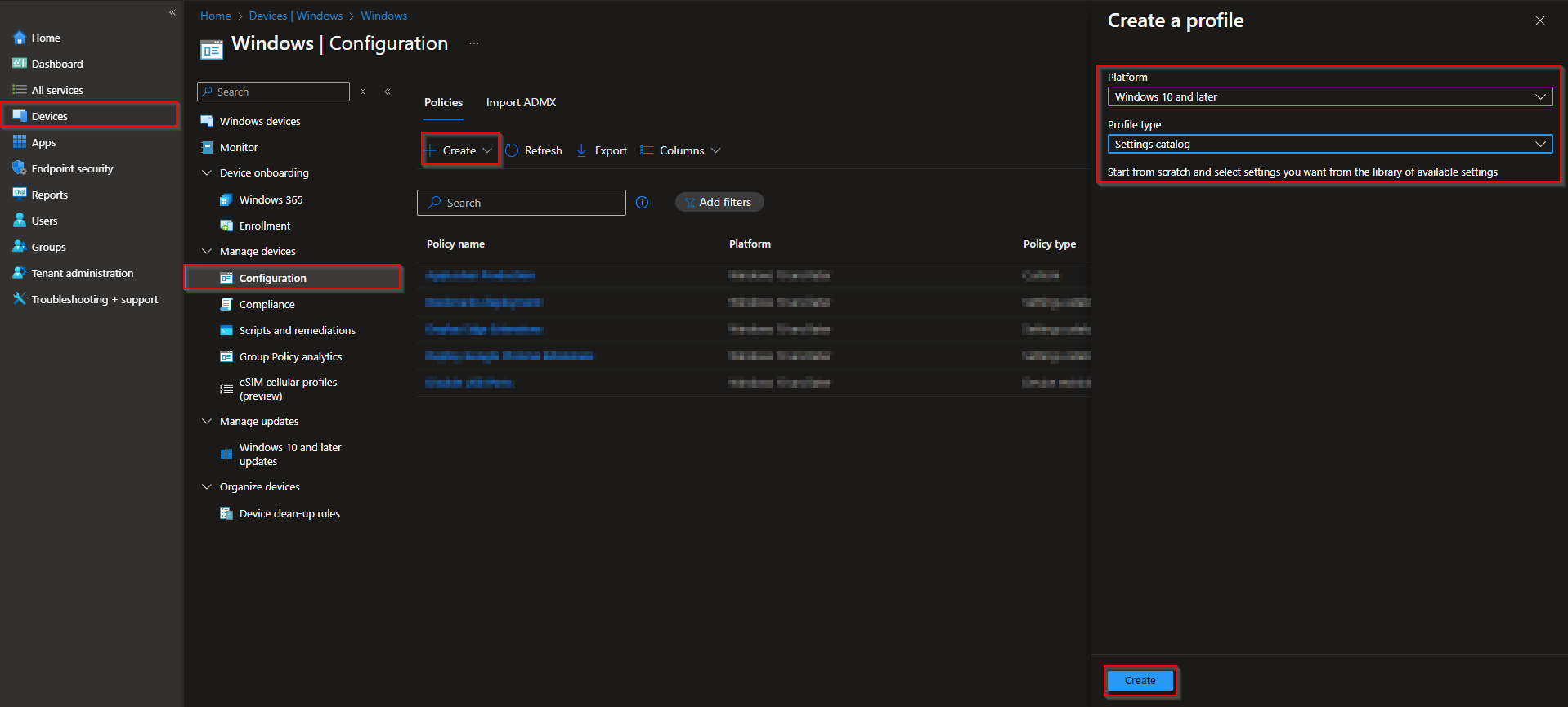Sort by the Platform column header
The image size is (1568, 707).
750,244
